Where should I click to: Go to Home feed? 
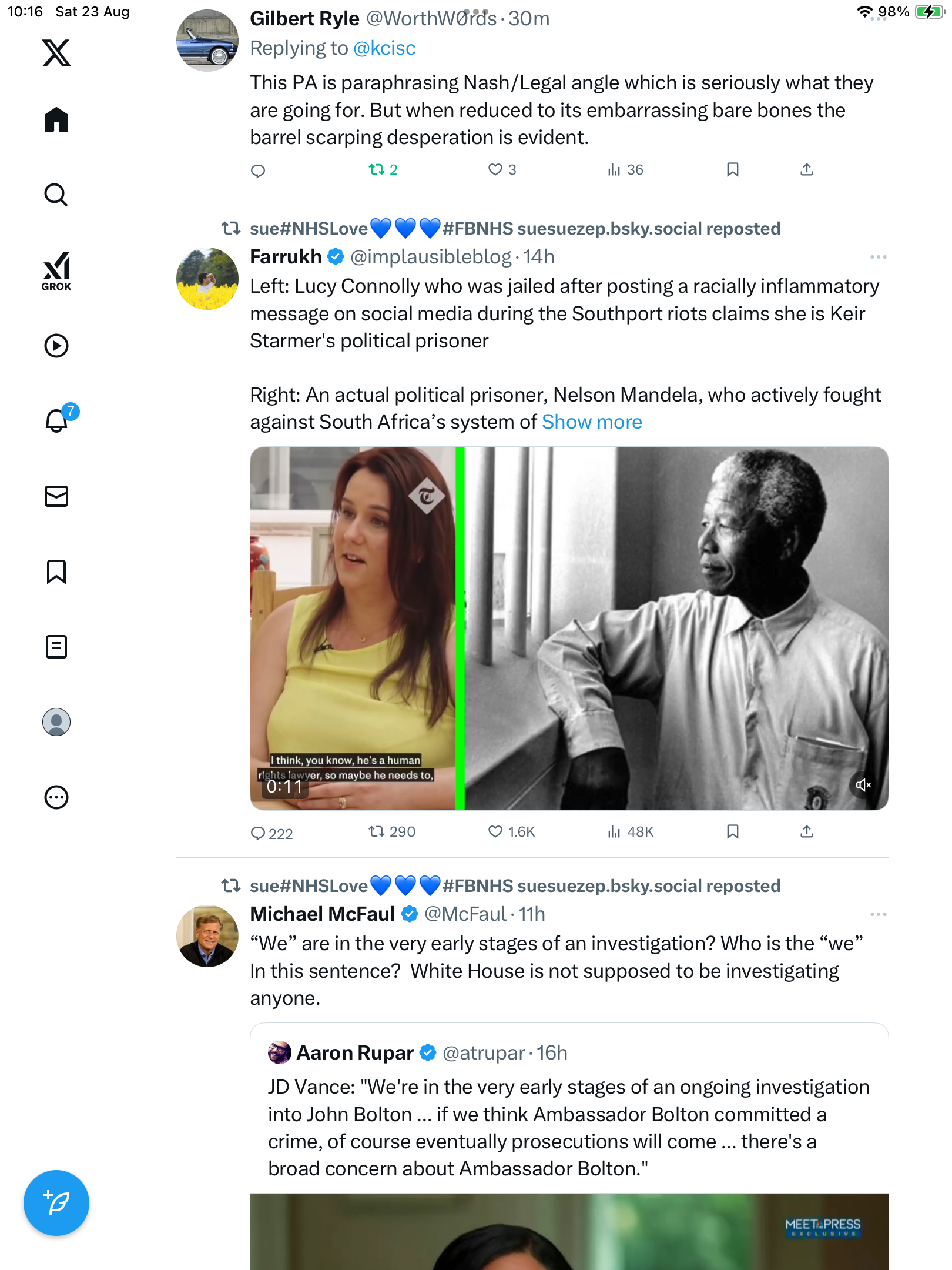(x=56, y=120)
